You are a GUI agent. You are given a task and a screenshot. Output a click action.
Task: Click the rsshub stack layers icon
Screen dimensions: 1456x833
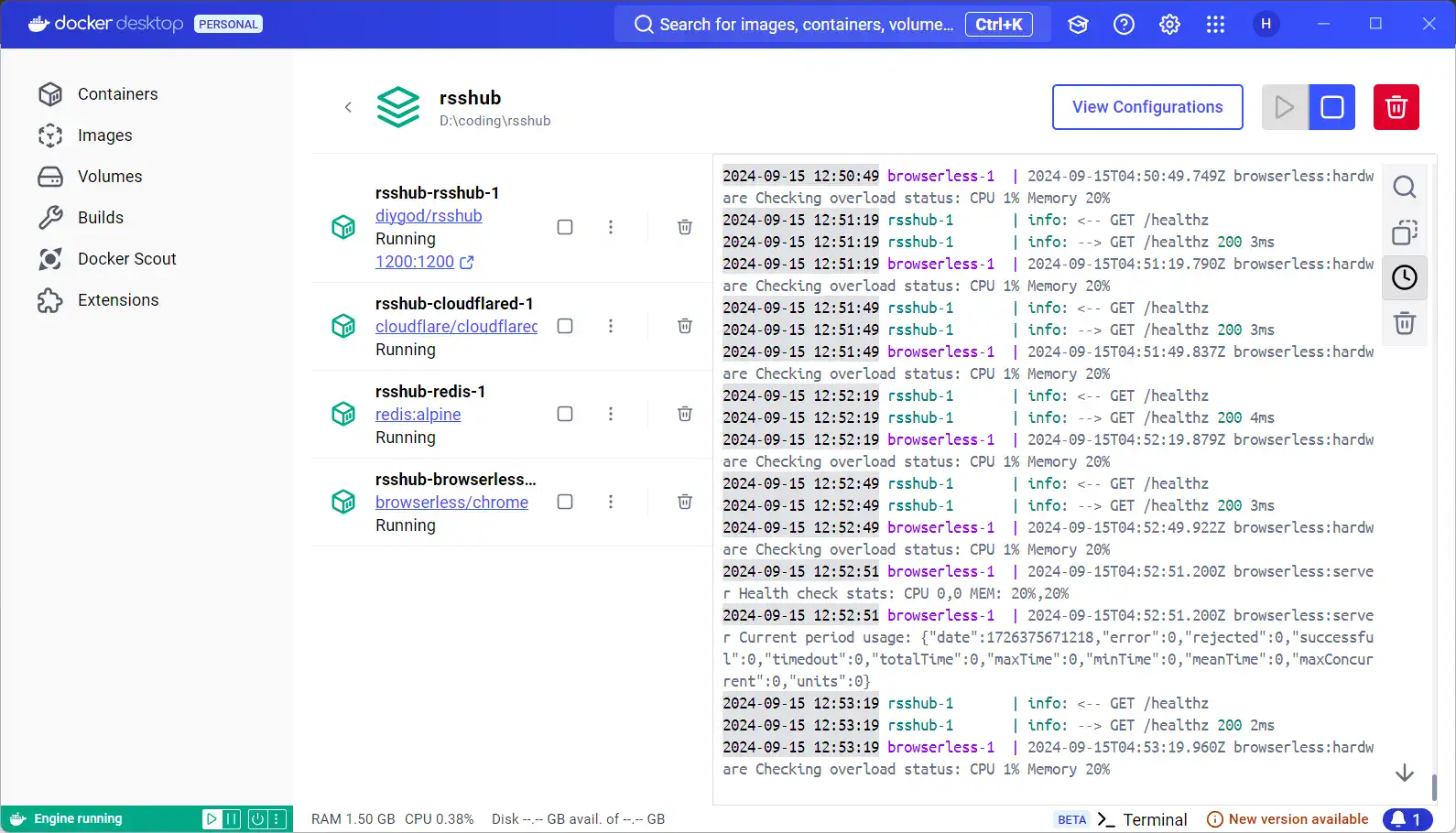[x=398, y=107]
